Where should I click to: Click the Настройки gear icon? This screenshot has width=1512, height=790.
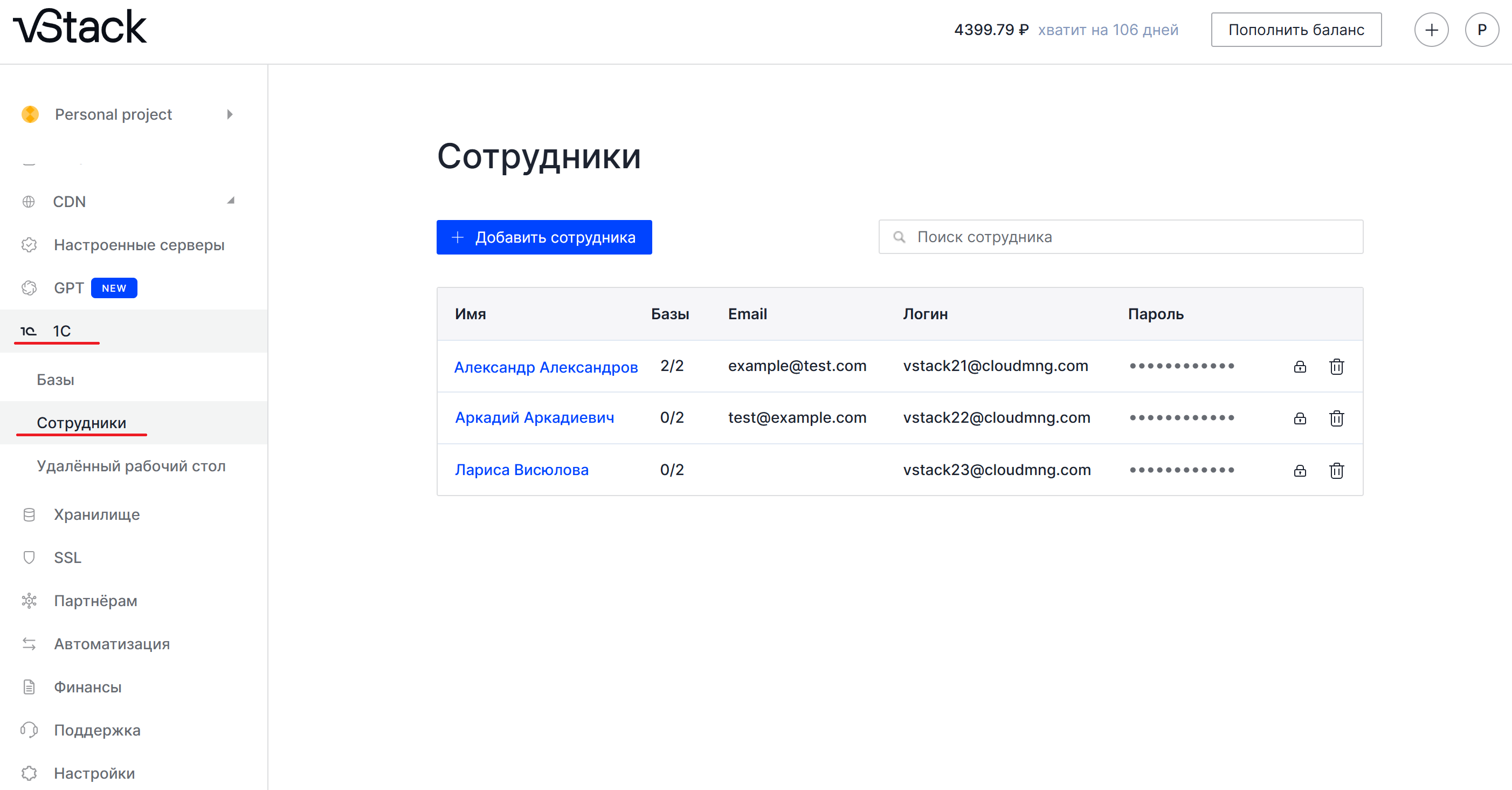[29, 773]
